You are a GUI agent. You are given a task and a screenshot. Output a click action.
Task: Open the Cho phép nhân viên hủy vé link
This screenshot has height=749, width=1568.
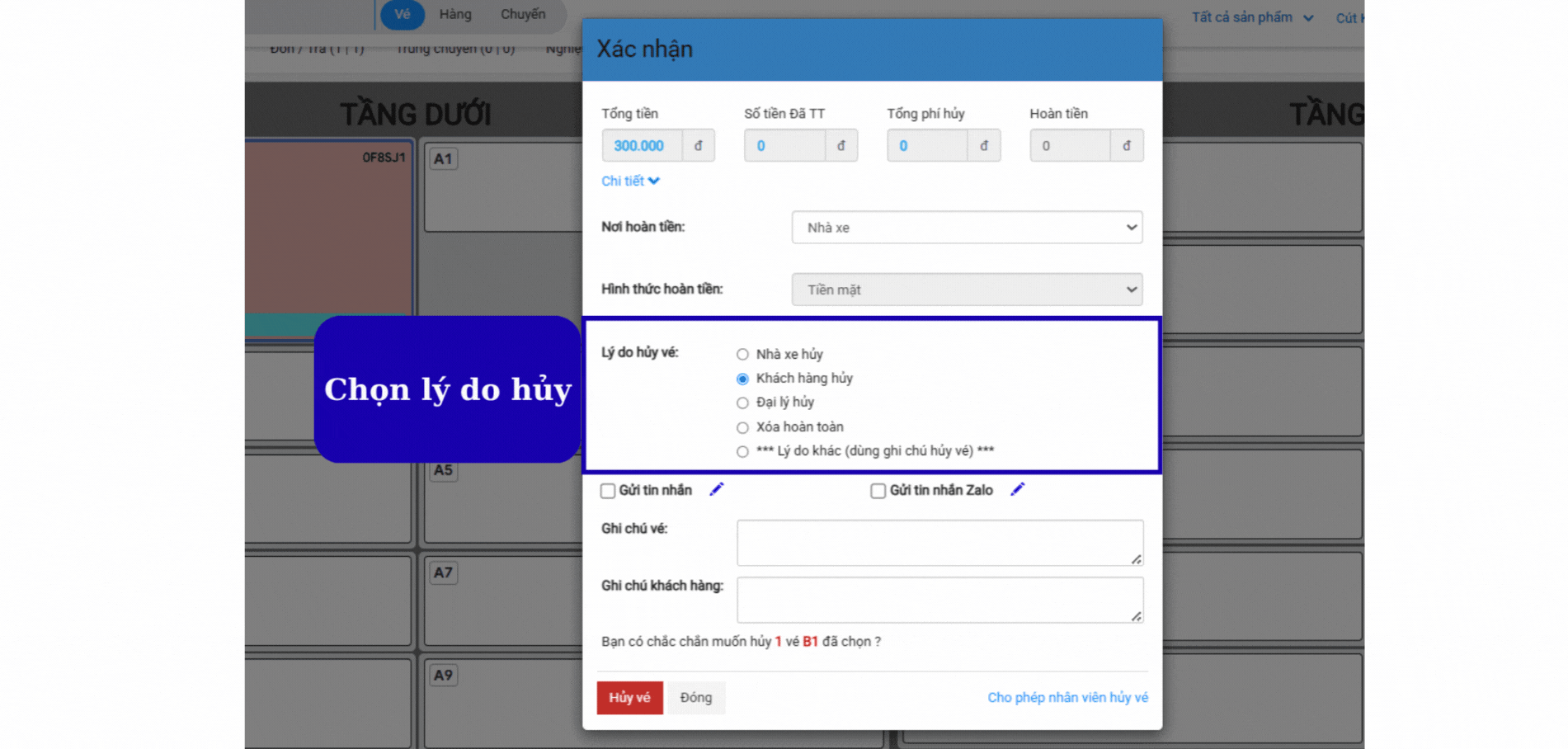(x=1067, y=698)
